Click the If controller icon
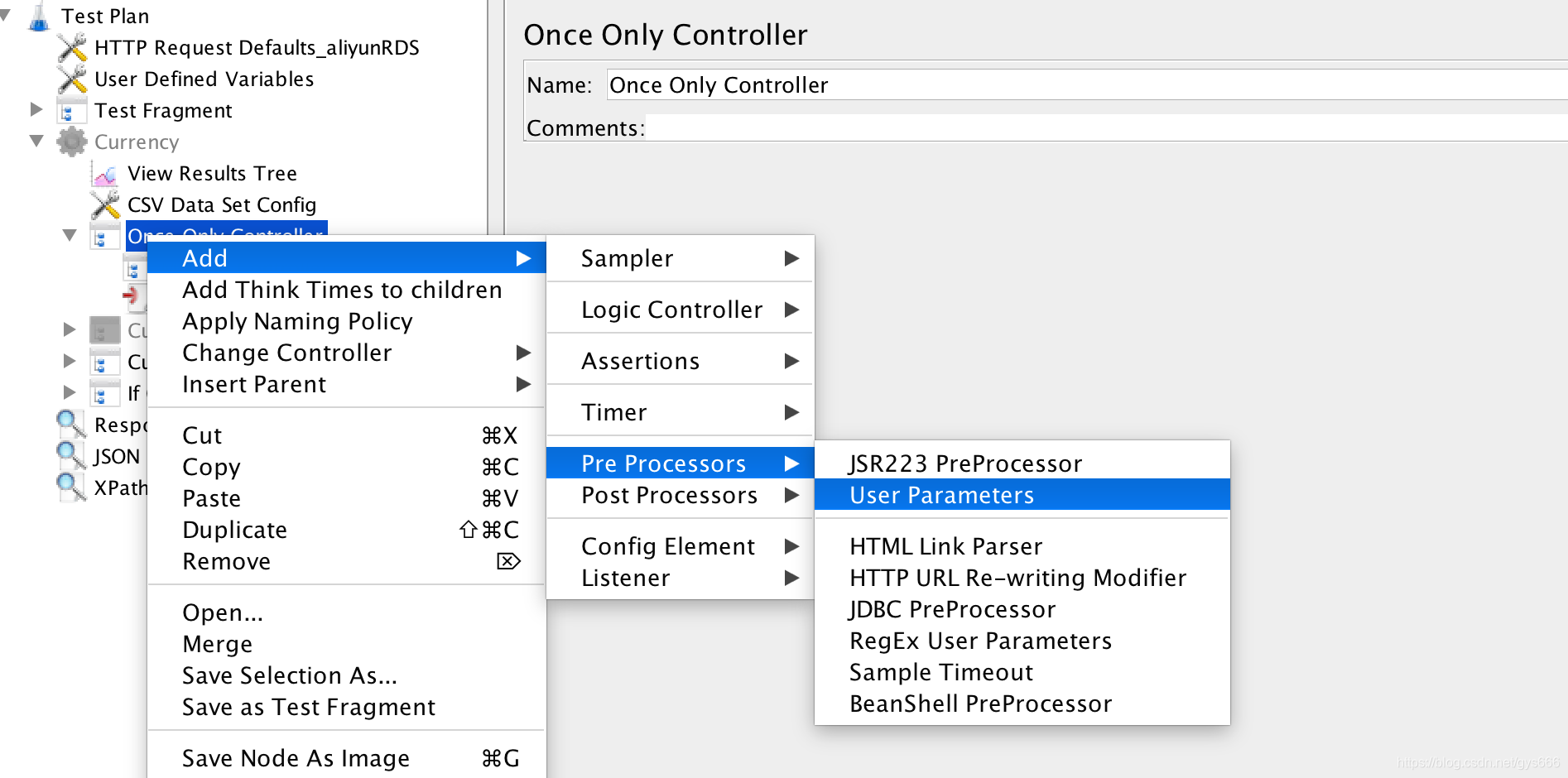Image resolution: width=1568 pixels, height=778 pixels. [105, 393]
